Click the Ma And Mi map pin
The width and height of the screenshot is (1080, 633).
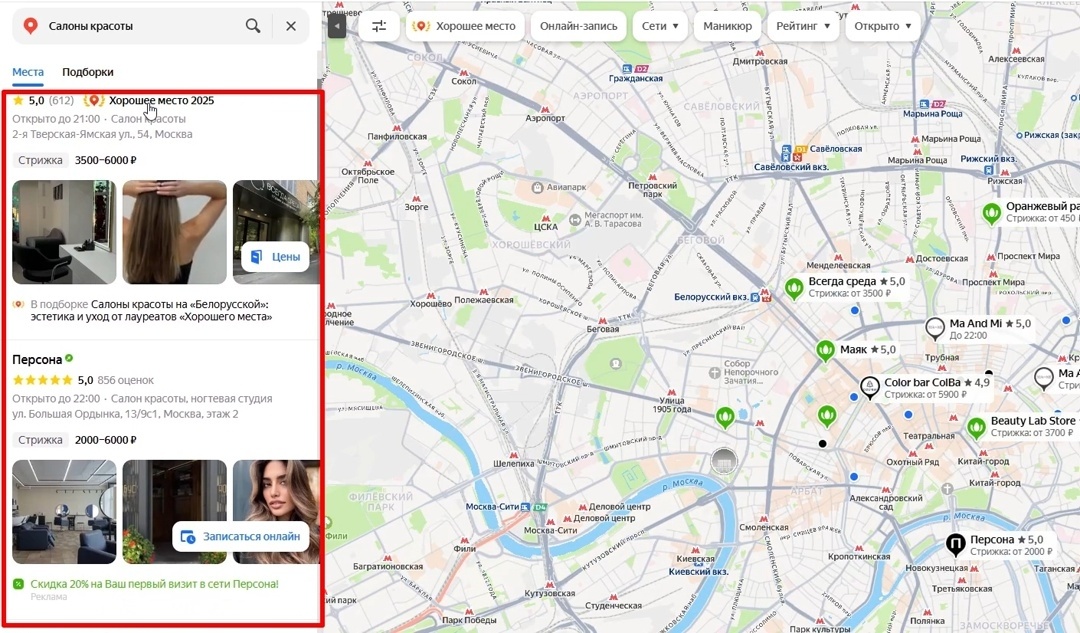pyautogui.click(x=935, y=329)
